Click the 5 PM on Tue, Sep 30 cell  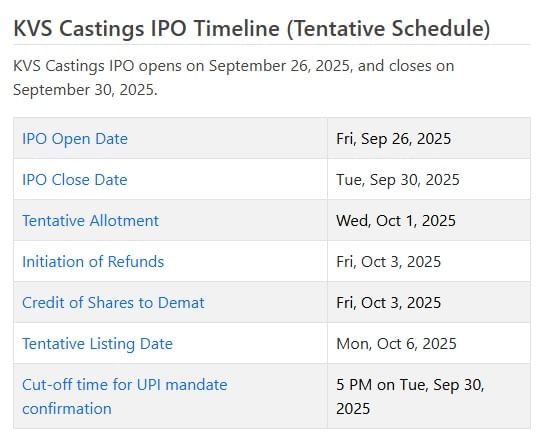click(410, 396)
